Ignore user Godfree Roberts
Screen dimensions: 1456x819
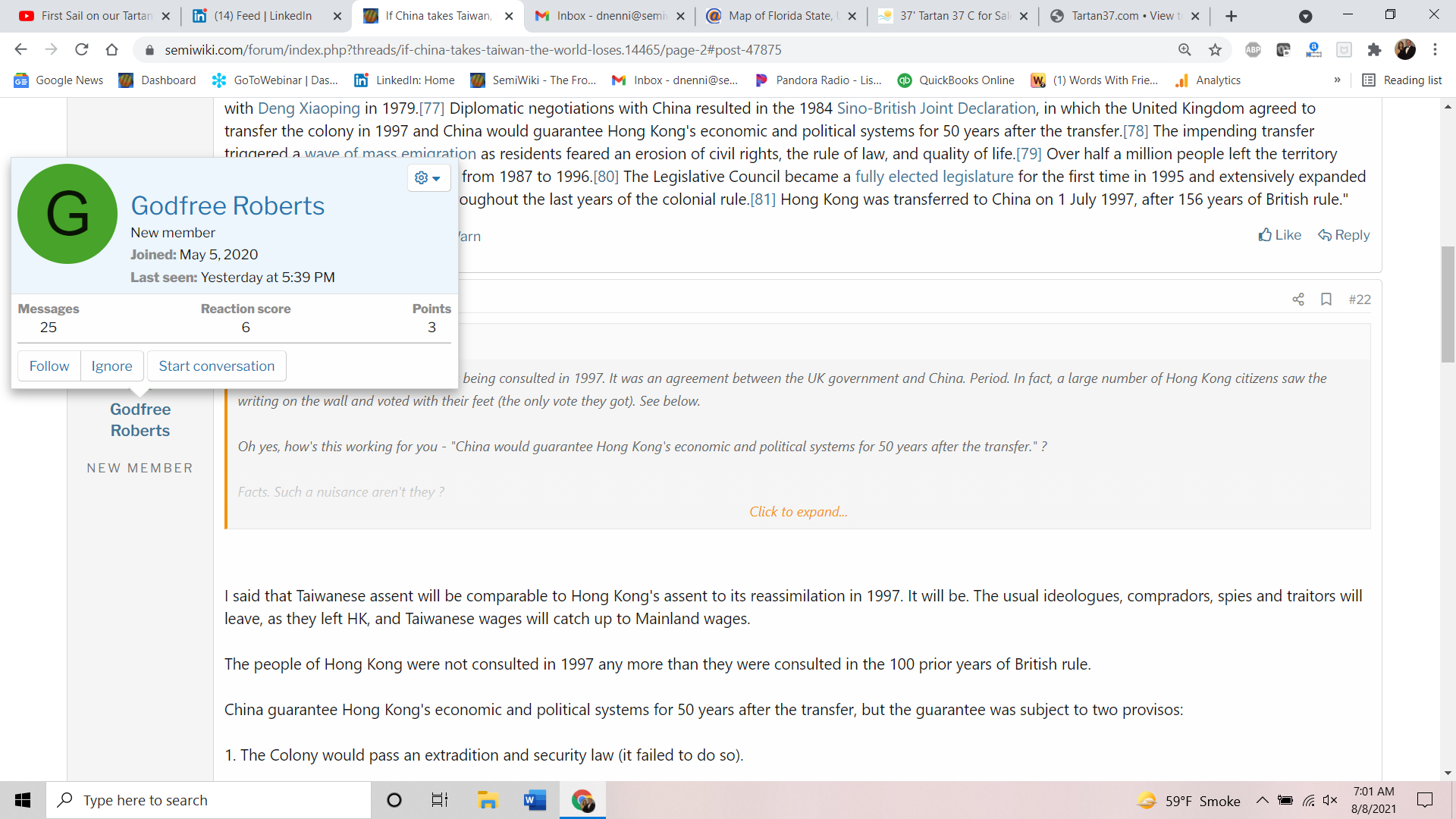click(x=111, y=366)
